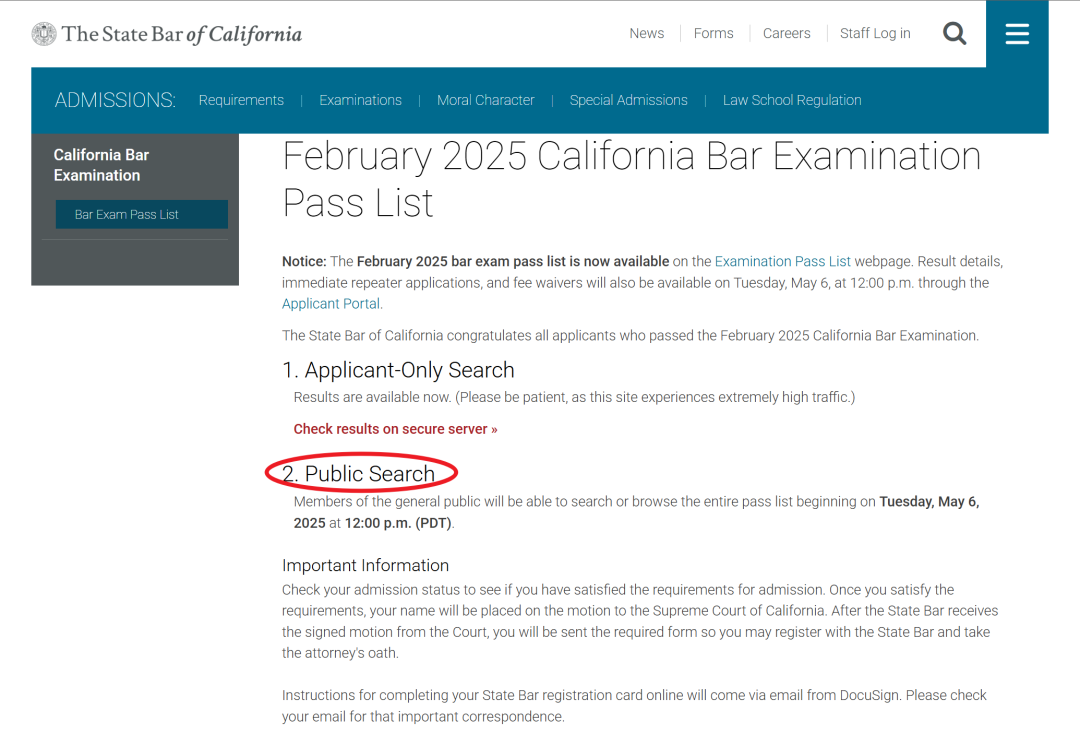
Task: Click the bold 'Notice:' label
Action: pyautogui.click(x=304, y=262)
